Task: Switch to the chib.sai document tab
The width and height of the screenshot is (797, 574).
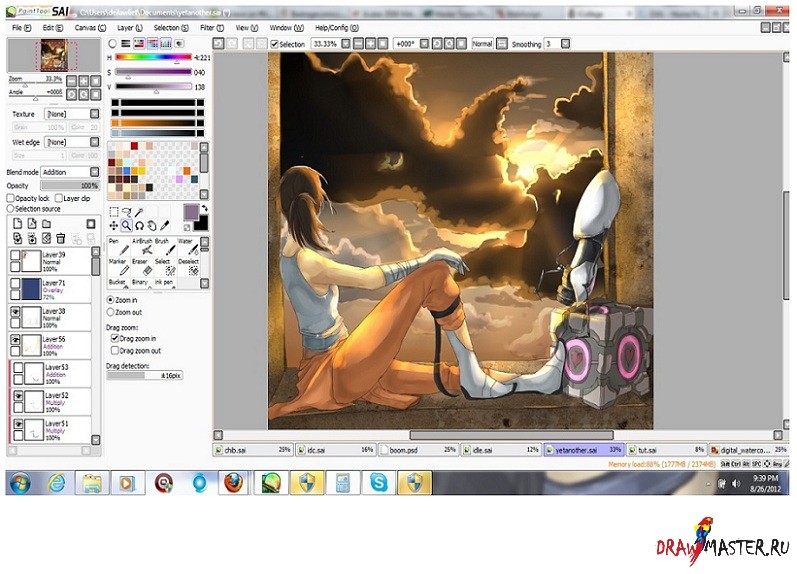Action: 253,450
